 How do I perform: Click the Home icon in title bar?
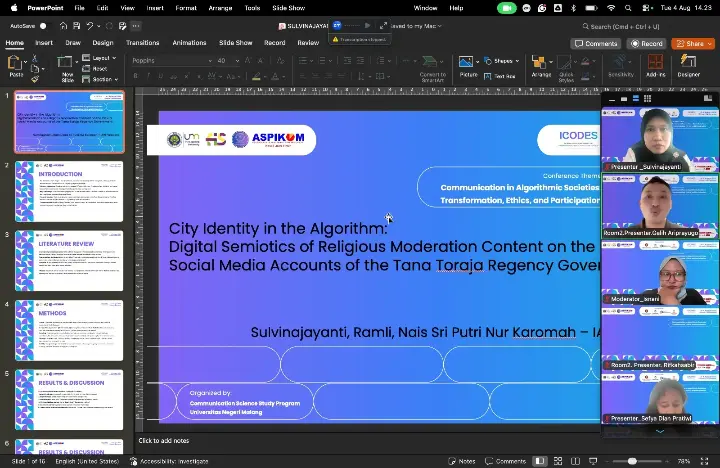pyautogui.click(x=63, y=26)
